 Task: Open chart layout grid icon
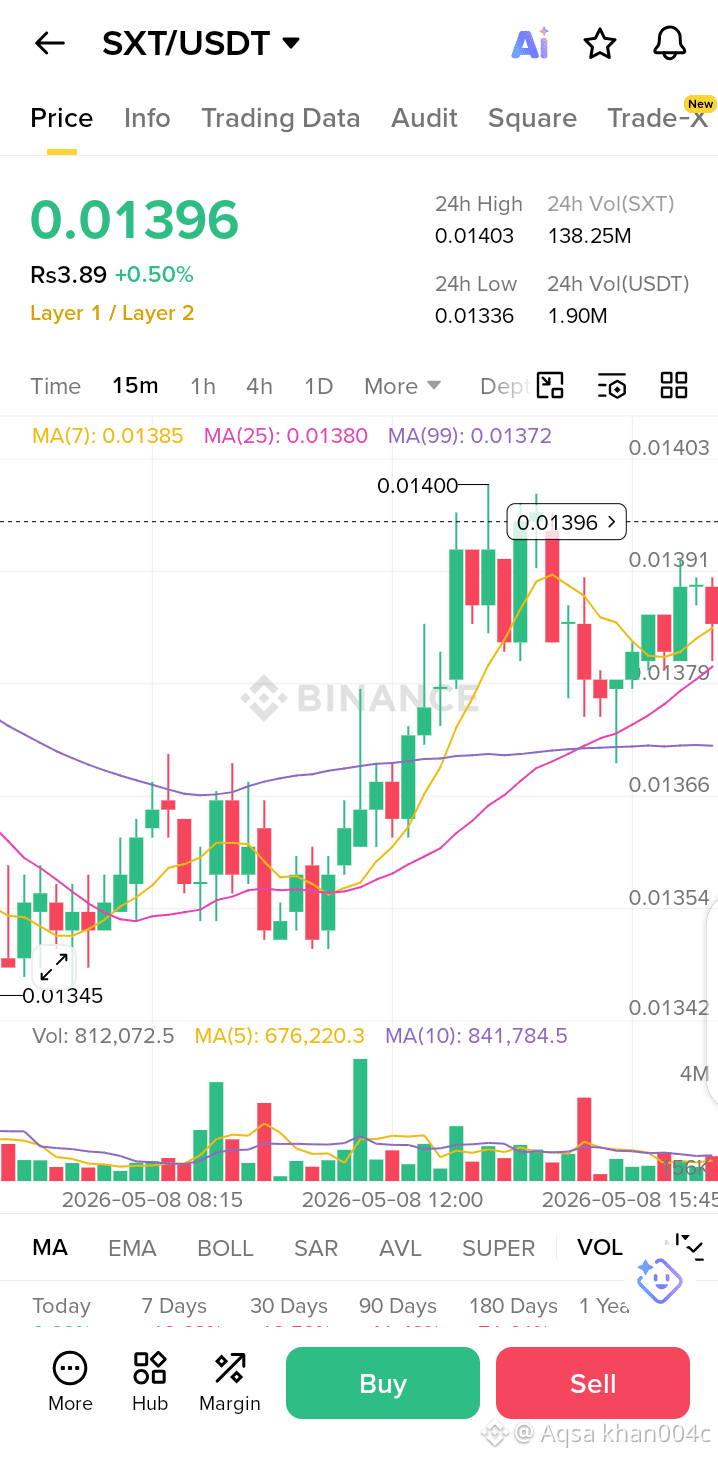coord(674,386)
